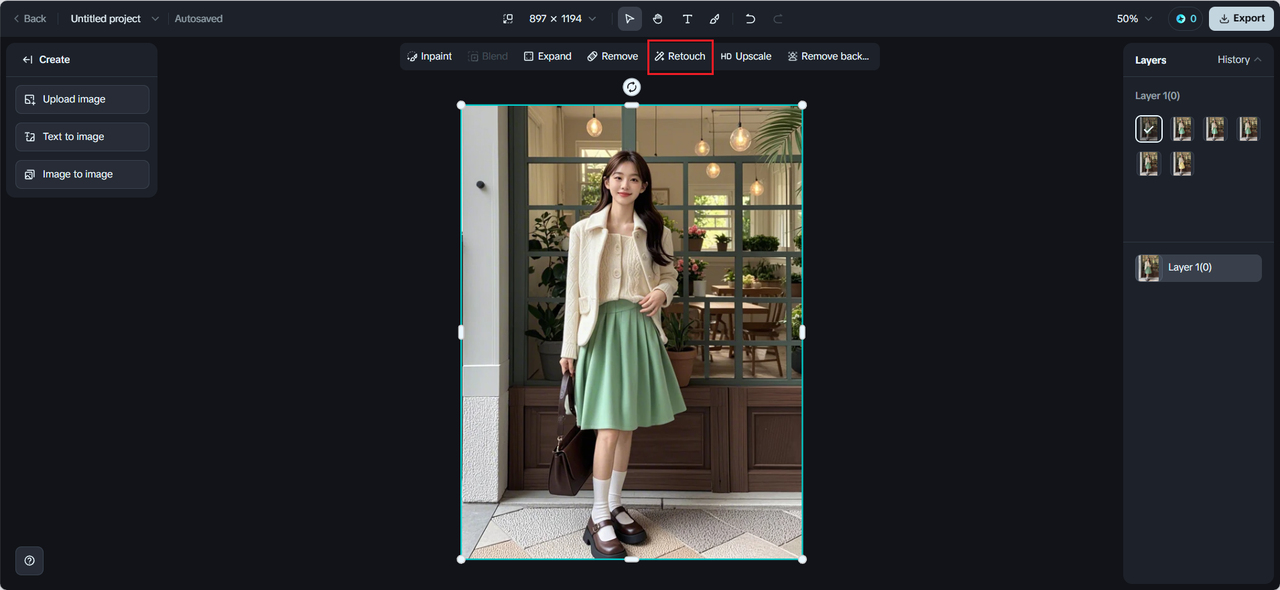The image size is (1280, 590).
Task: Open the Untitled project name dropdown
Action: (114, 19)
